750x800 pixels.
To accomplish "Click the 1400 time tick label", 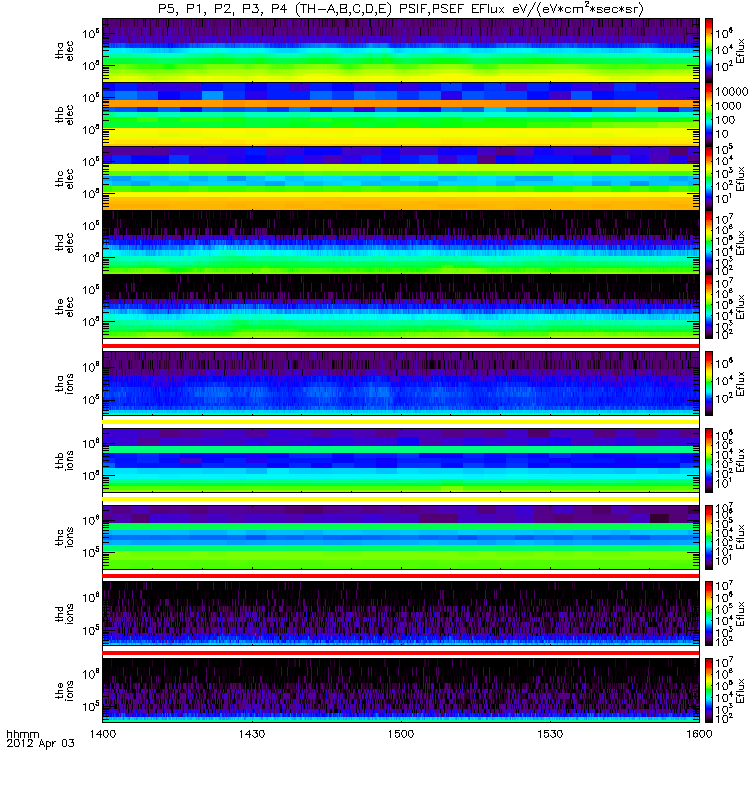I will (x=103, y=734).
